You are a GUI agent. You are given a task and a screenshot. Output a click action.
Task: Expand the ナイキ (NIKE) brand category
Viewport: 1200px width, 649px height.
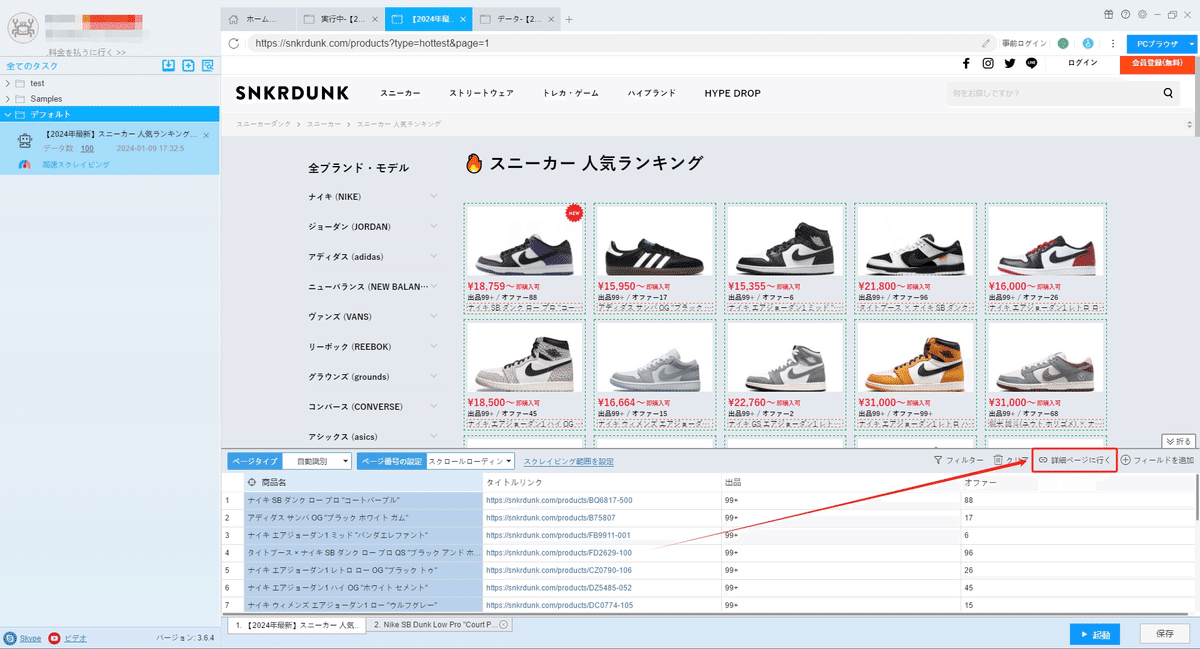[x=433, y=196]
